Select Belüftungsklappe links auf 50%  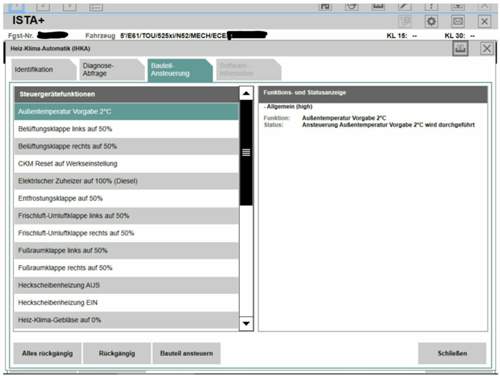pyautogui.click(x=126, y=129)
